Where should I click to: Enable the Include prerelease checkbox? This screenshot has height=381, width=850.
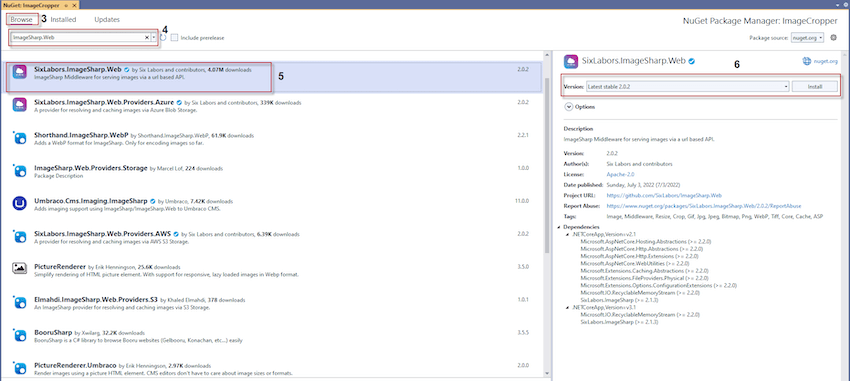pos(174,38)
